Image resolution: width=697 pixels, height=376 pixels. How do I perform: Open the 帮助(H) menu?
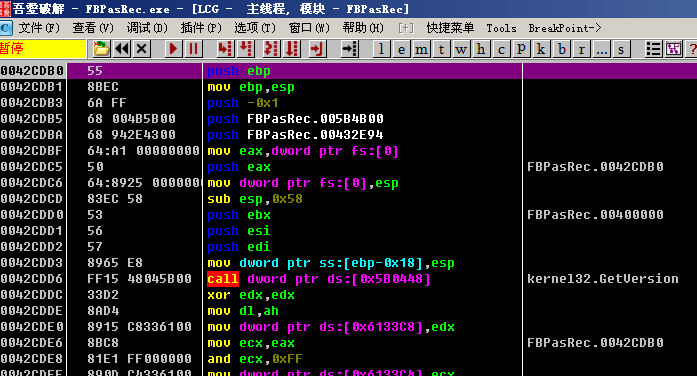363,28
